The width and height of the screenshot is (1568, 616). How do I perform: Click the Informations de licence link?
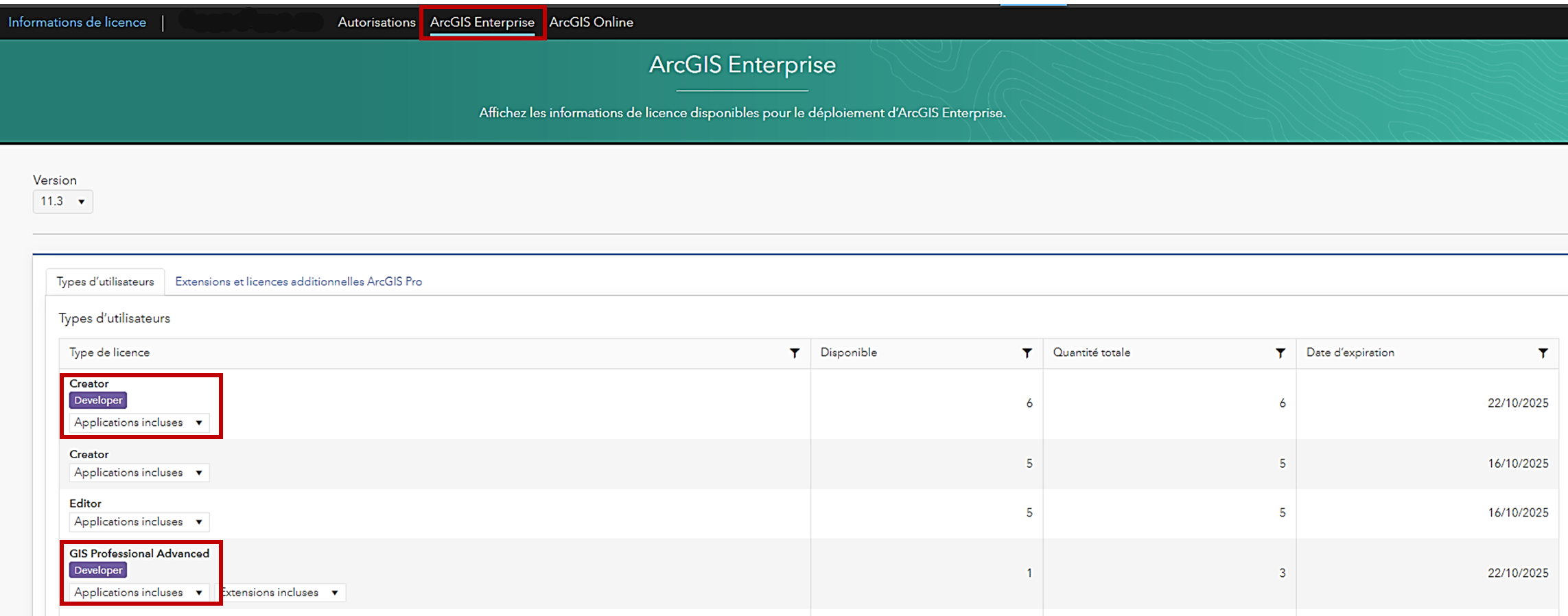pos(77,22)
